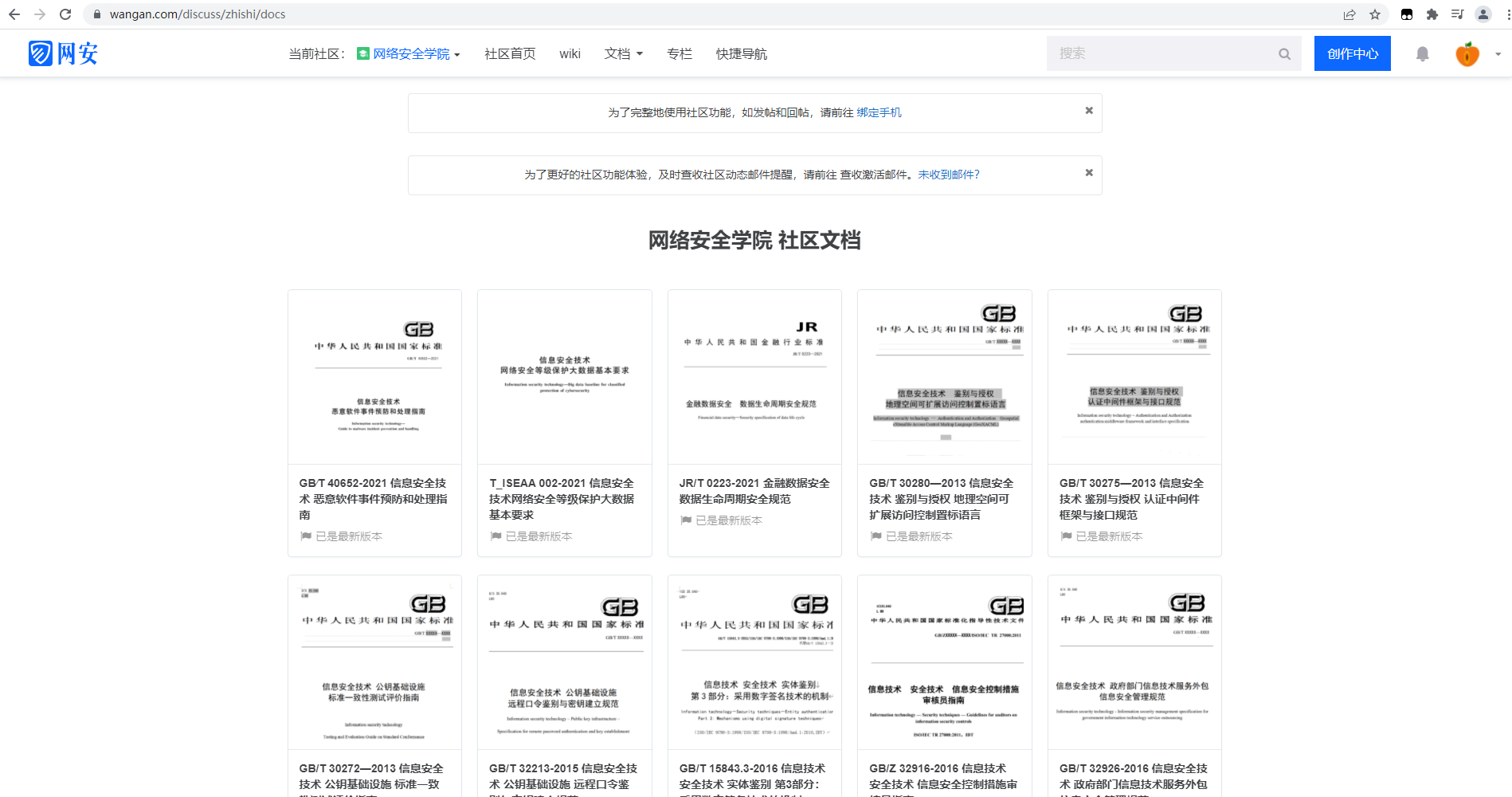Share this page via toolbar icon
Image resolution: width=1512 pixels, height=797 pixels.
click(1349, 14)
